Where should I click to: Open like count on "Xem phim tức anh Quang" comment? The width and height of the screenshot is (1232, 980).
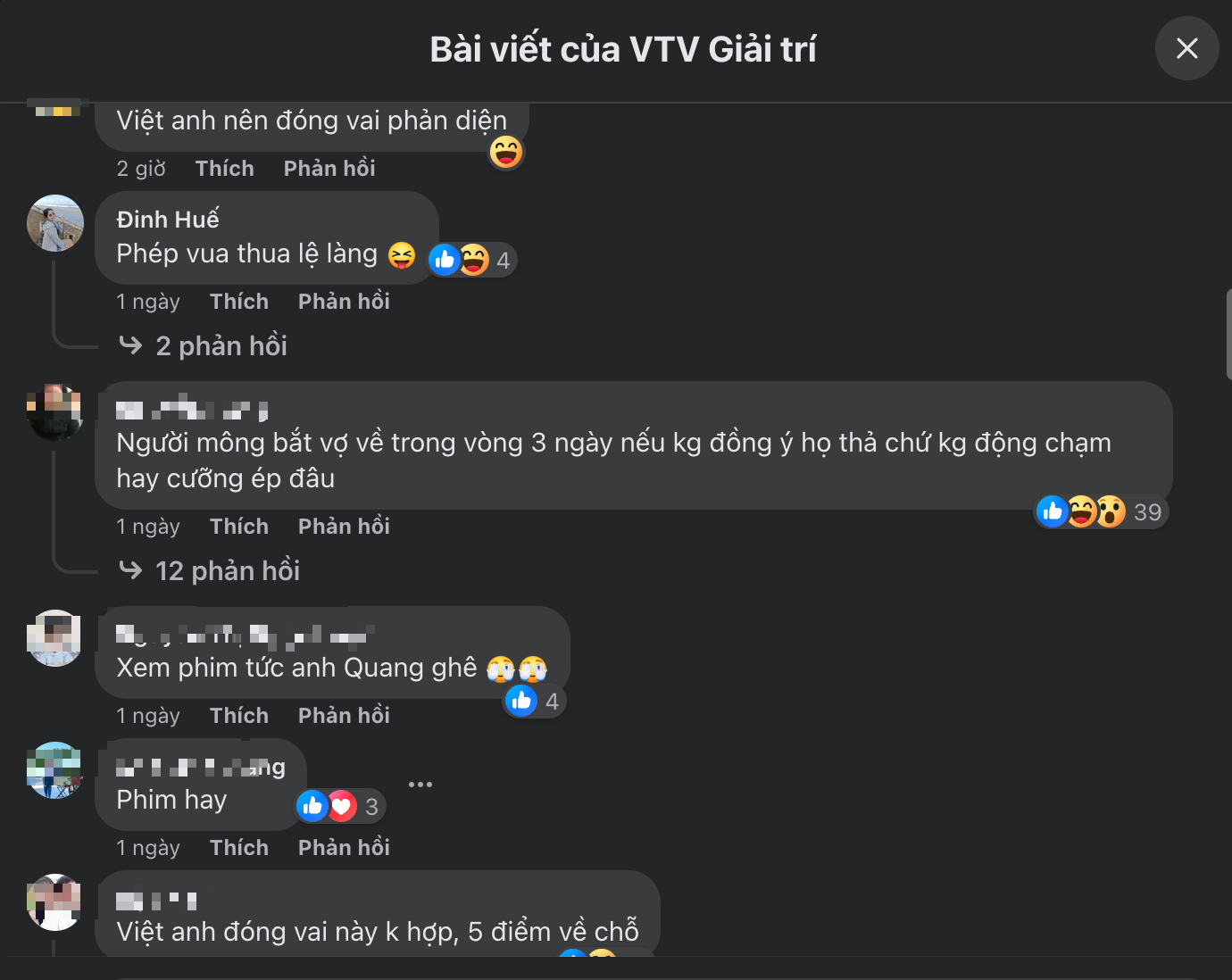tap(534, 702)
